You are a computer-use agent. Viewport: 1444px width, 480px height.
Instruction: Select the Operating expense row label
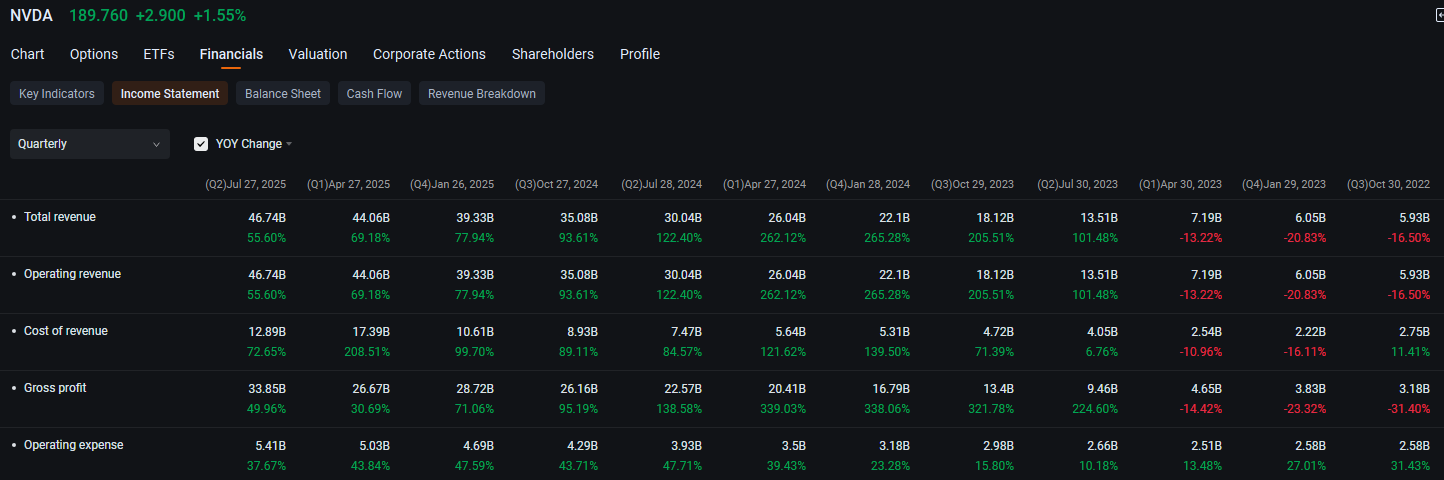click(x=74, y=445)
